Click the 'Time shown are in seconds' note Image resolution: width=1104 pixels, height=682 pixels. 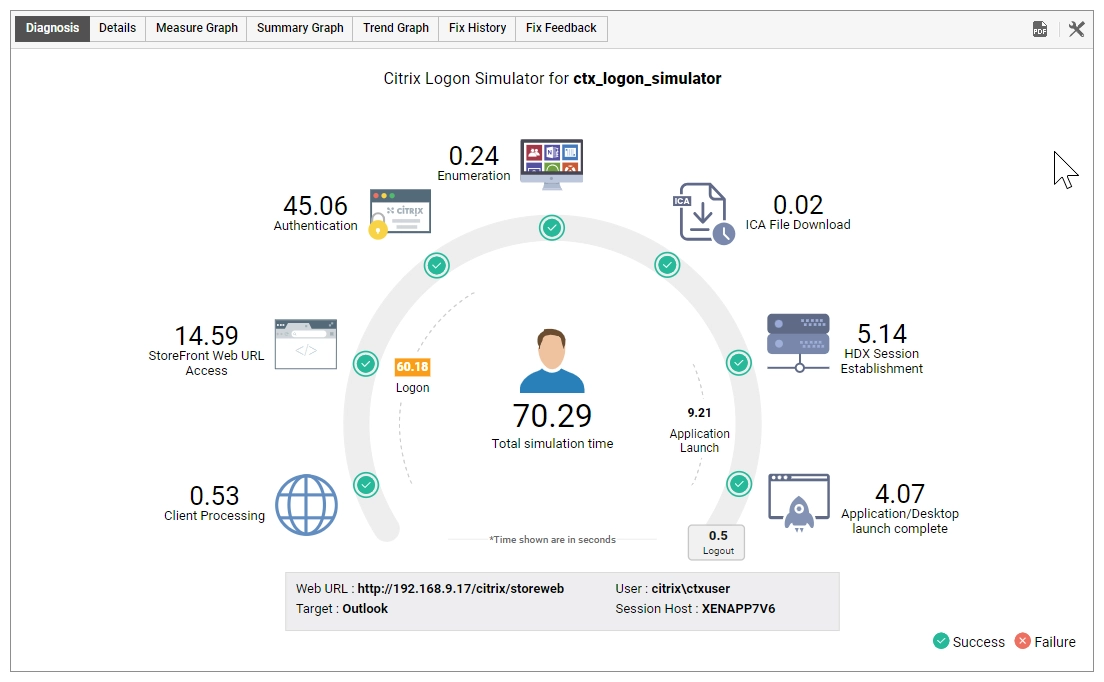tap(553, 540)
